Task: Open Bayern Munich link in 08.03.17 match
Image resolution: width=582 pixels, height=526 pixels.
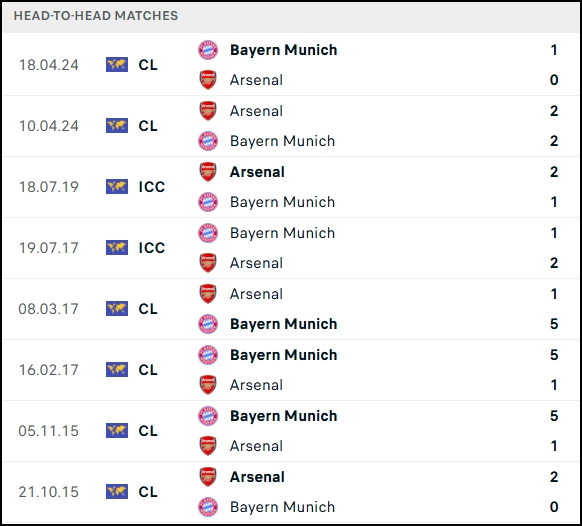Action: coord(284,324)
